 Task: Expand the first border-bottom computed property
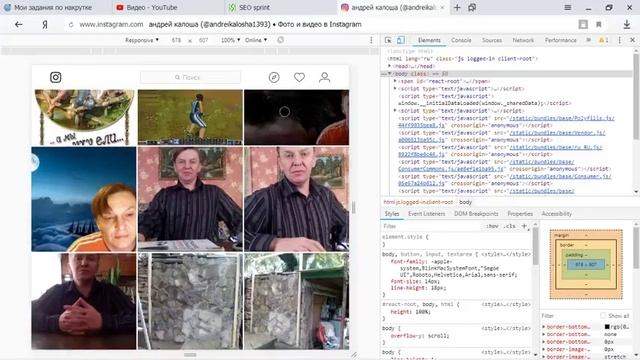tap(544, 327)
